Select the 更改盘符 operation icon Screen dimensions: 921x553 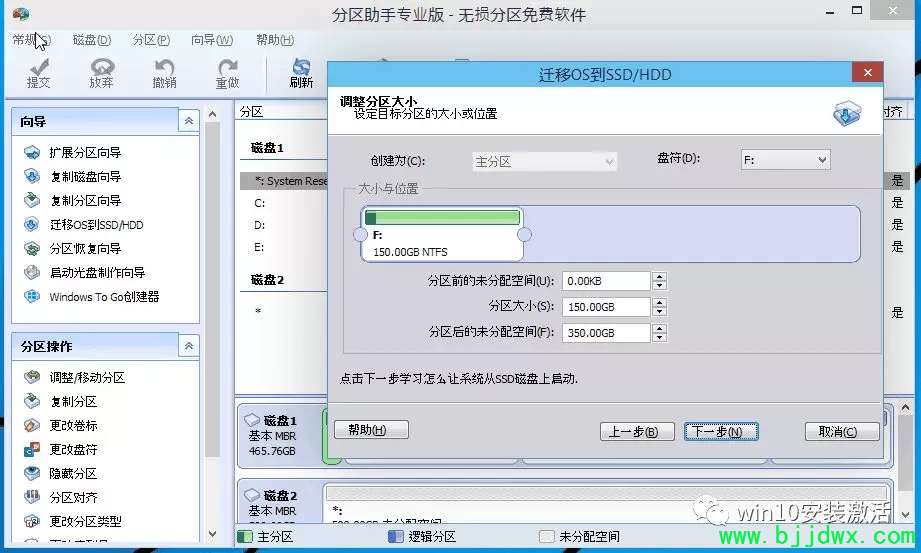pyautogui.click(x=32, y=450)
